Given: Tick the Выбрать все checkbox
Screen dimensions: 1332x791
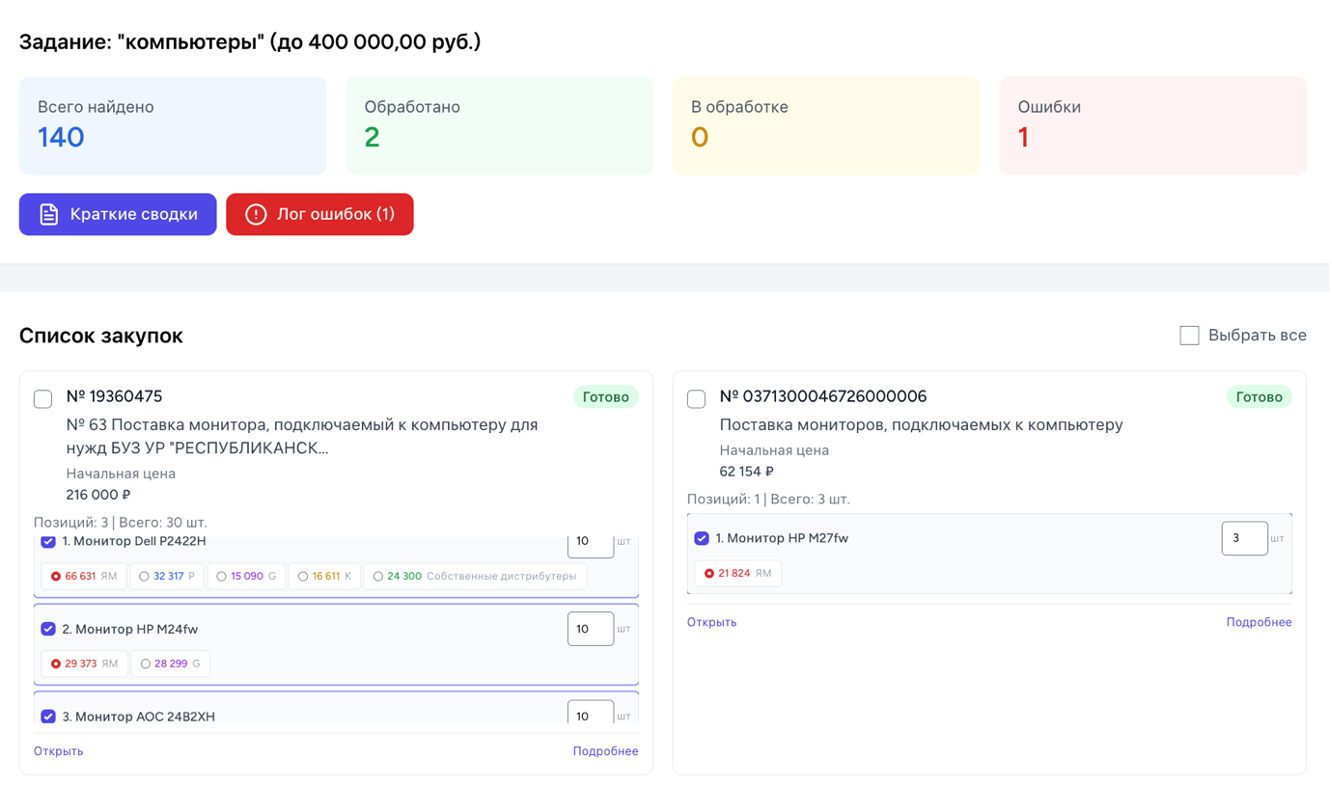Looking at the screenshot, I should (x=1189, y=335).
